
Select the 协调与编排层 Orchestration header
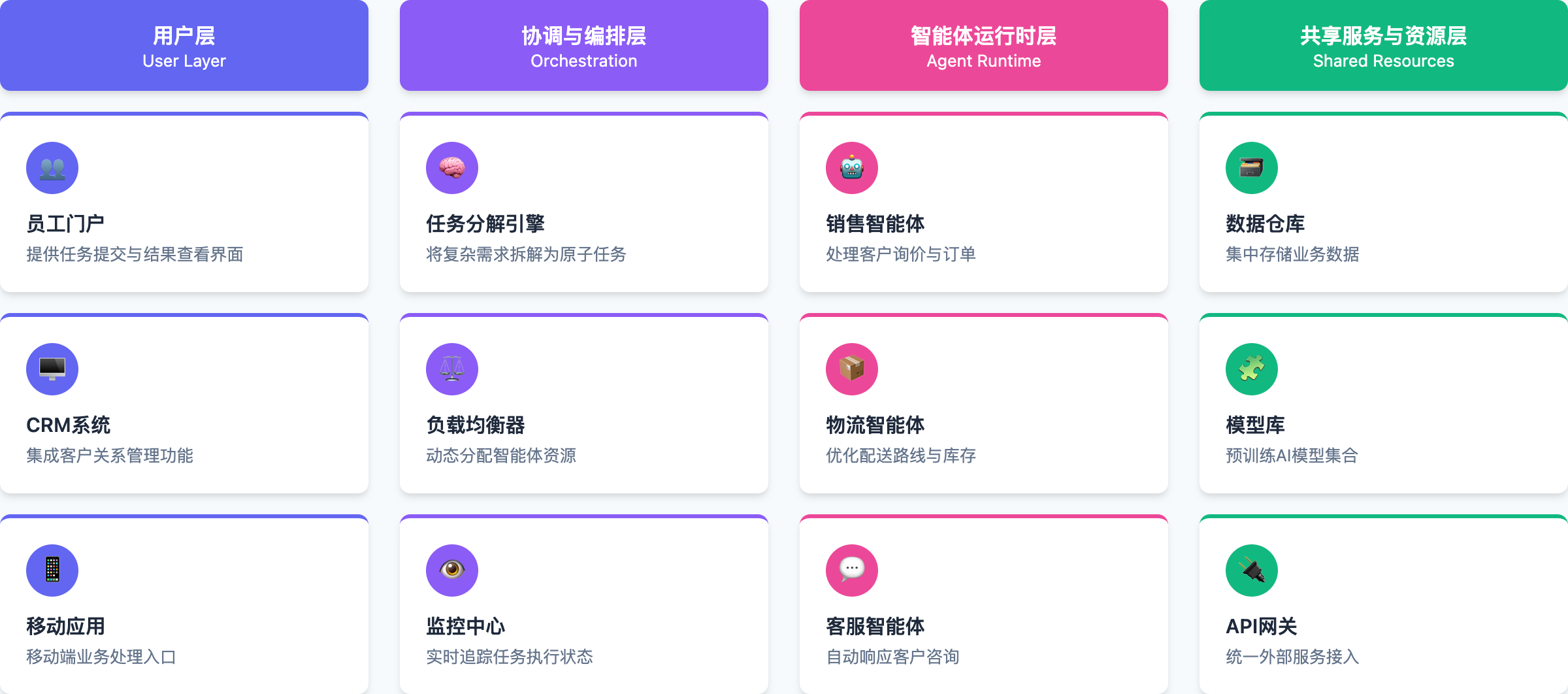[x=584, y=45]
